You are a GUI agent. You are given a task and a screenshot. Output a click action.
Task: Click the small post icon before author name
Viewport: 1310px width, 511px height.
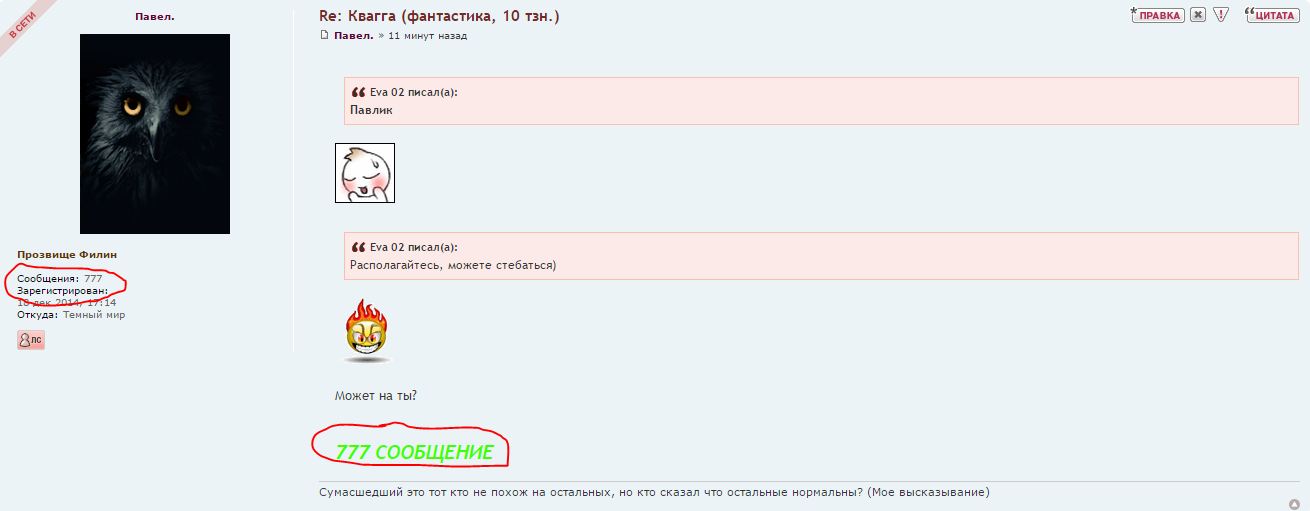tap(324, 35)
